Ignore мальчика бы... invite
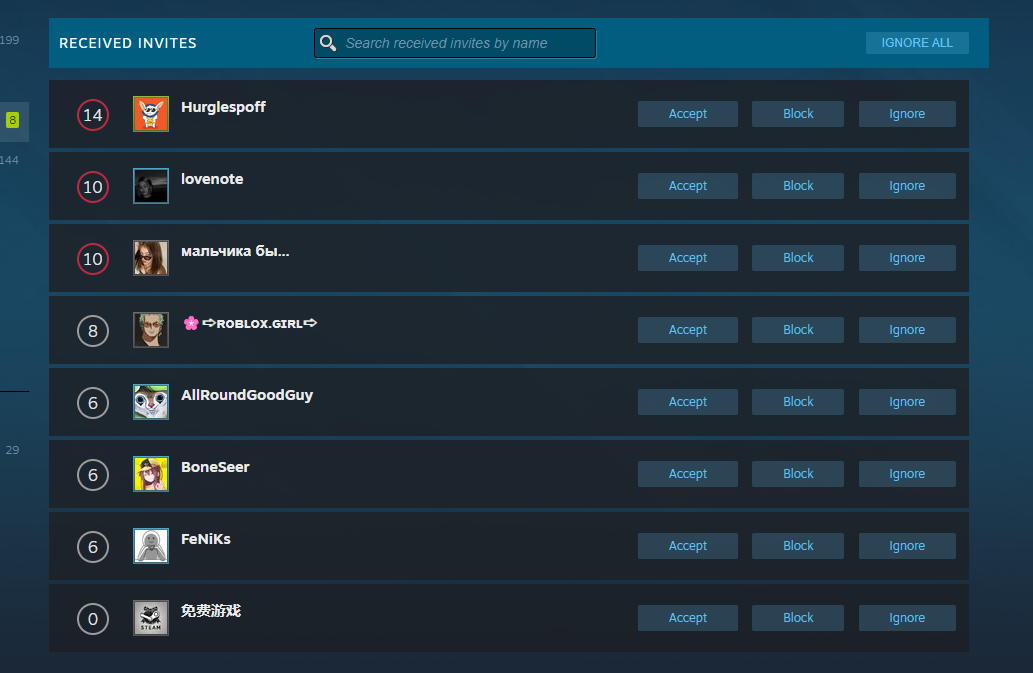This screenshot has width=1033, height=673. [x=907, y=258]
